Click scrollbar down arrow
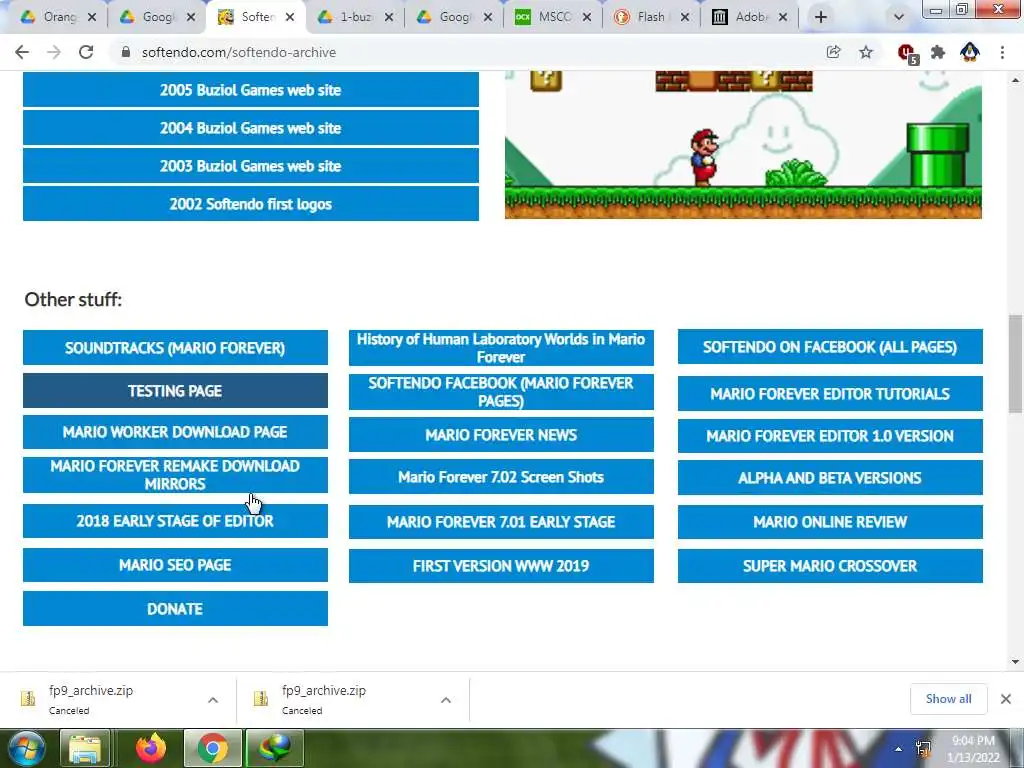The height and width of the screenshot is (768, 1024). [1015, 662]
